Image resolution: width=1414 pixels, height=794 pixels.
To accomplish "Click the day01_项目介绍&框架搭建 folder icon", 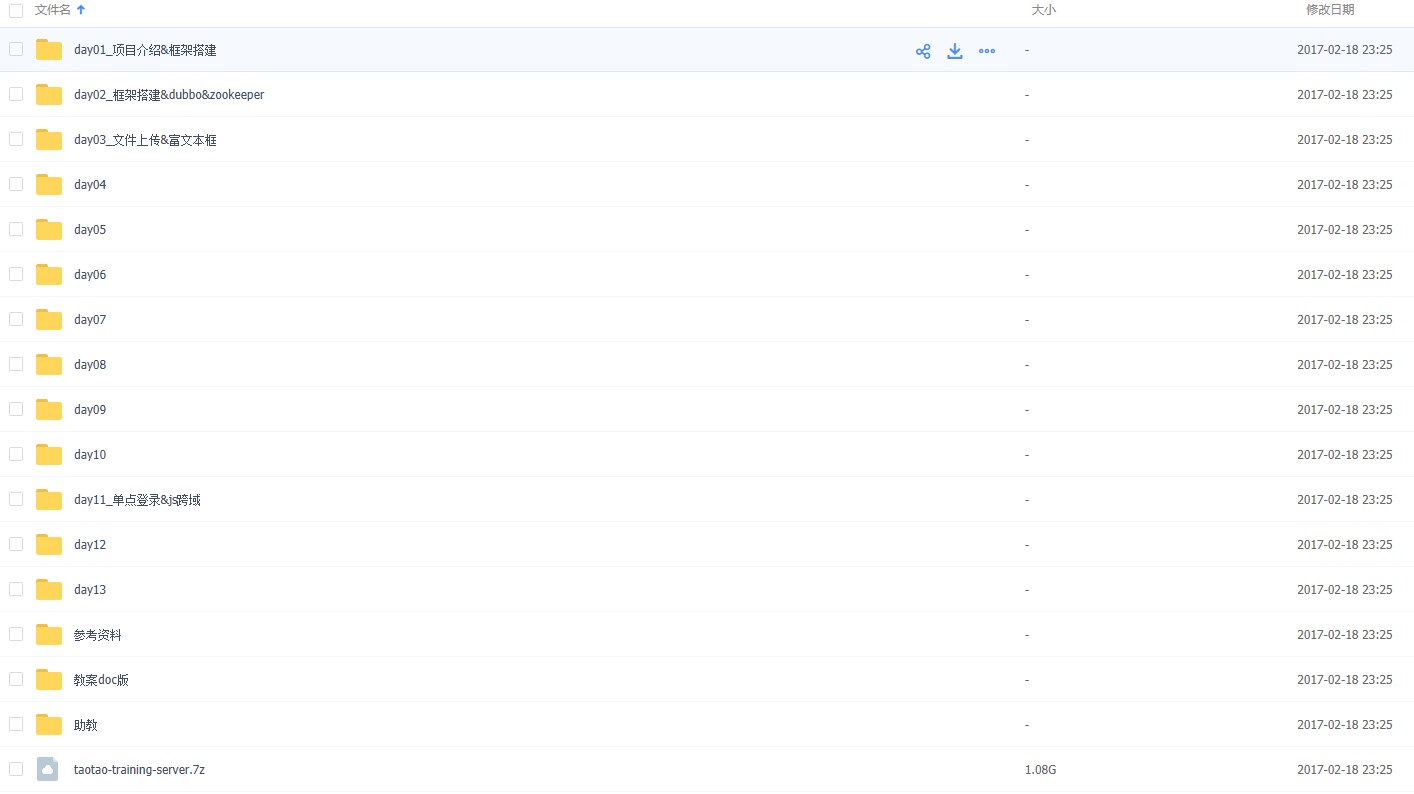I will [x=49, y=50].
